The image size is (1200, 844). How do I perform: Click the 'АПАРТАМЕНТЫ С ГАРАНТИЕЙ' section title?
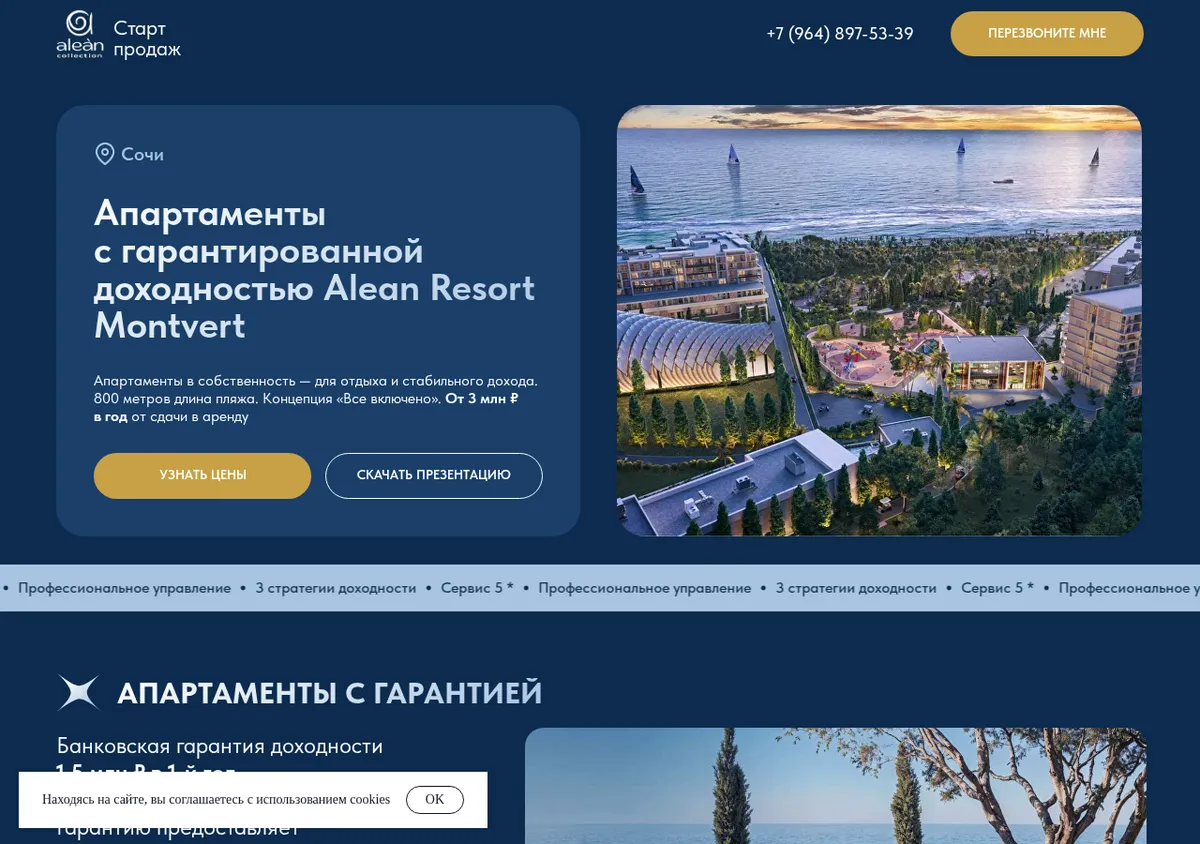pyautogui.click(x=330, y=692)
